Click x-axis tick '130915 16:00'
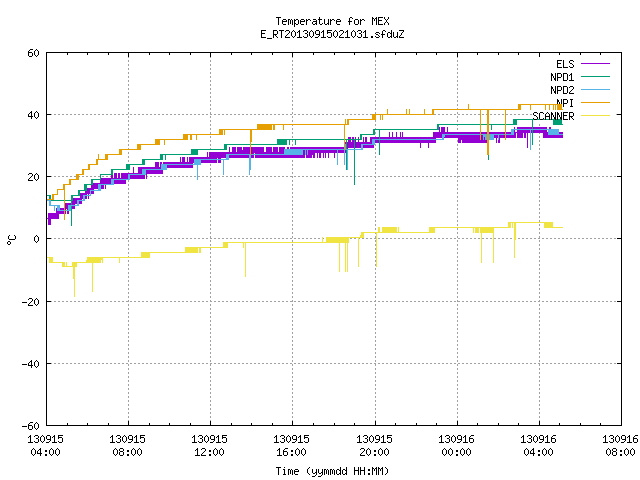The image size is (640, 480). tap(291, 446)
